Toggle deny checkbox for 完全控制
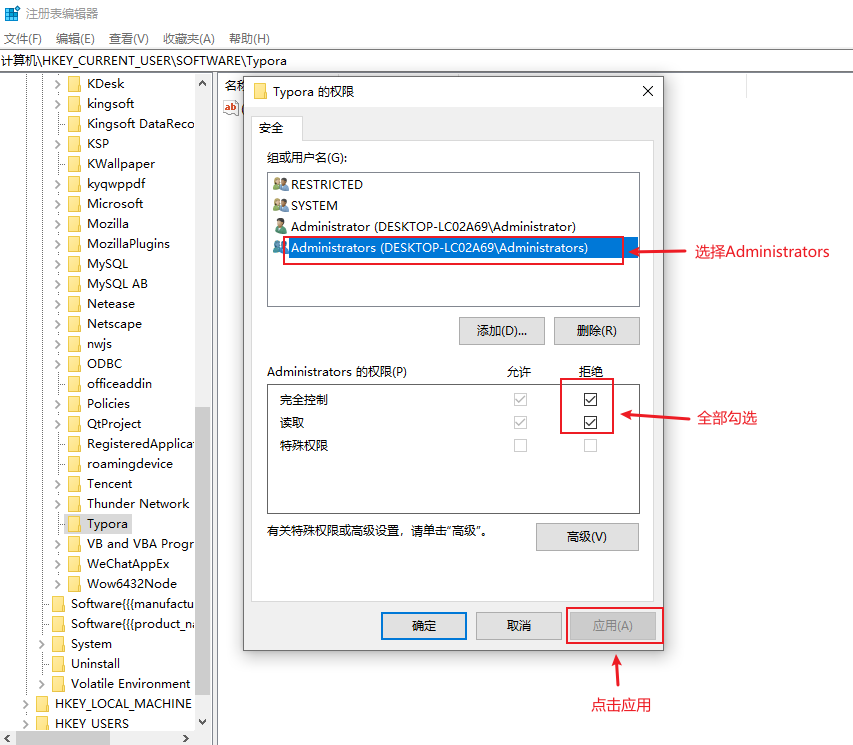Screen dimensions: 853x745 pos(590,399)
